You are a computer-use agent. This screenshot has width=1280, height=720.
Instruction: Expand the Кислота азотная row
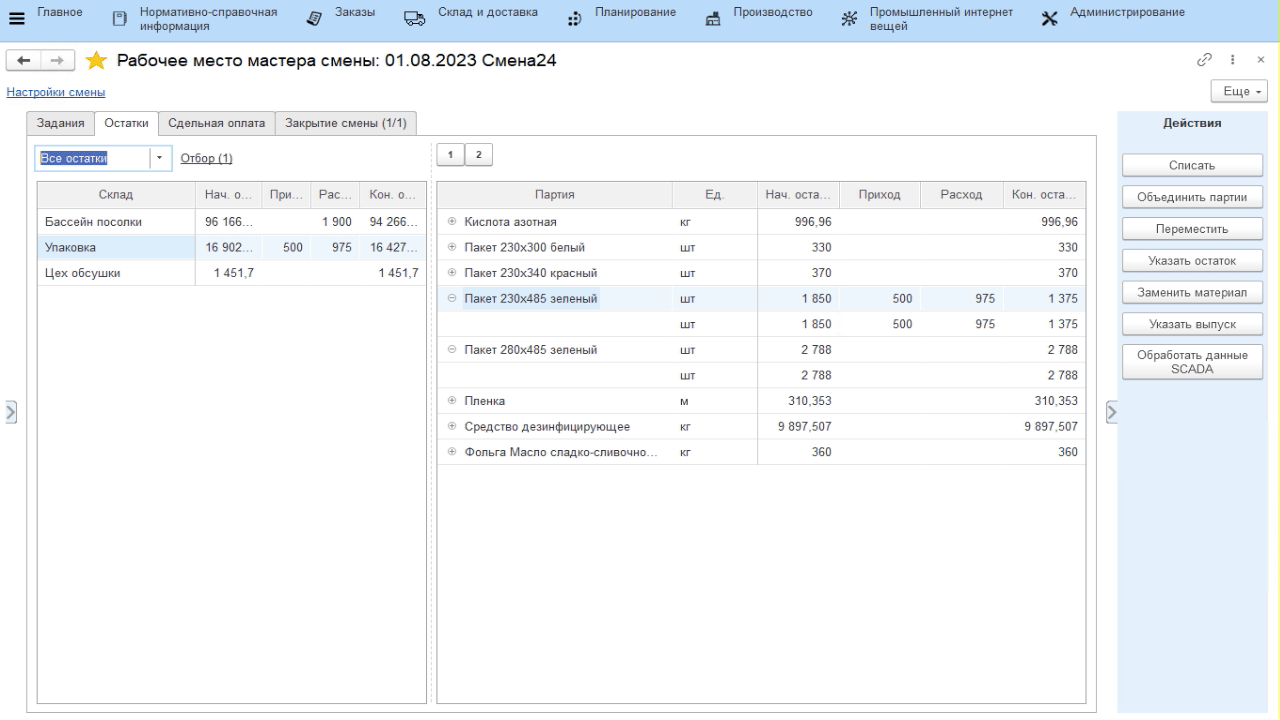(452, 222)
